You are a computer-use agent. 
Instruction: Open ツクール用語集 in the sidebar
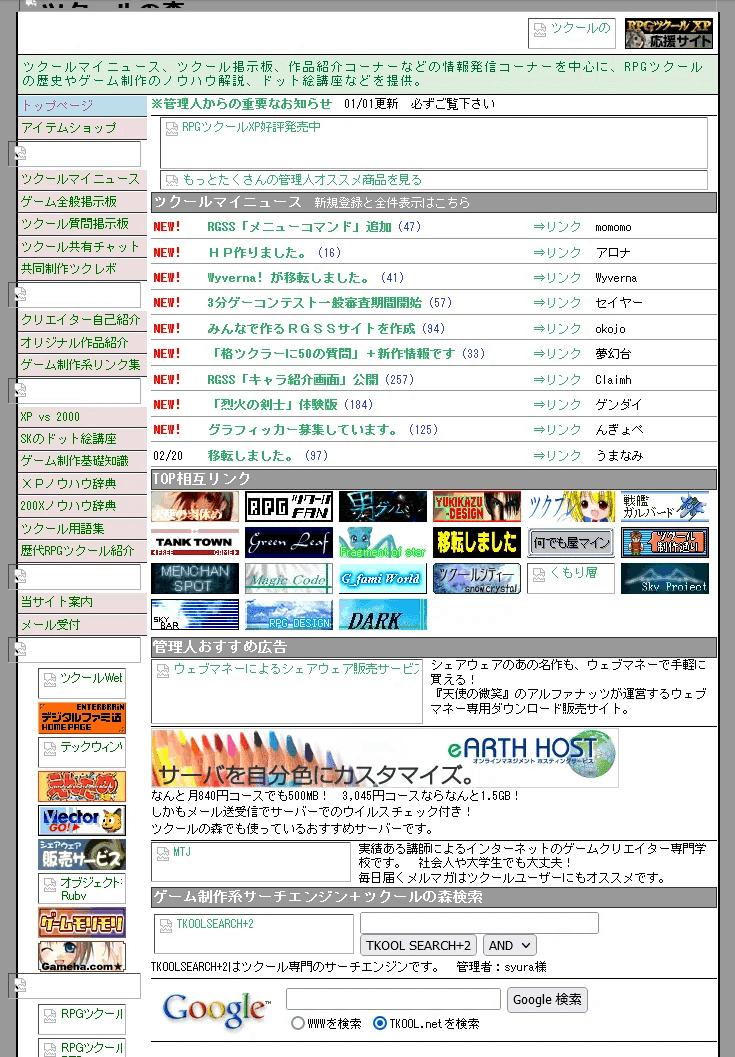(62, 528)
